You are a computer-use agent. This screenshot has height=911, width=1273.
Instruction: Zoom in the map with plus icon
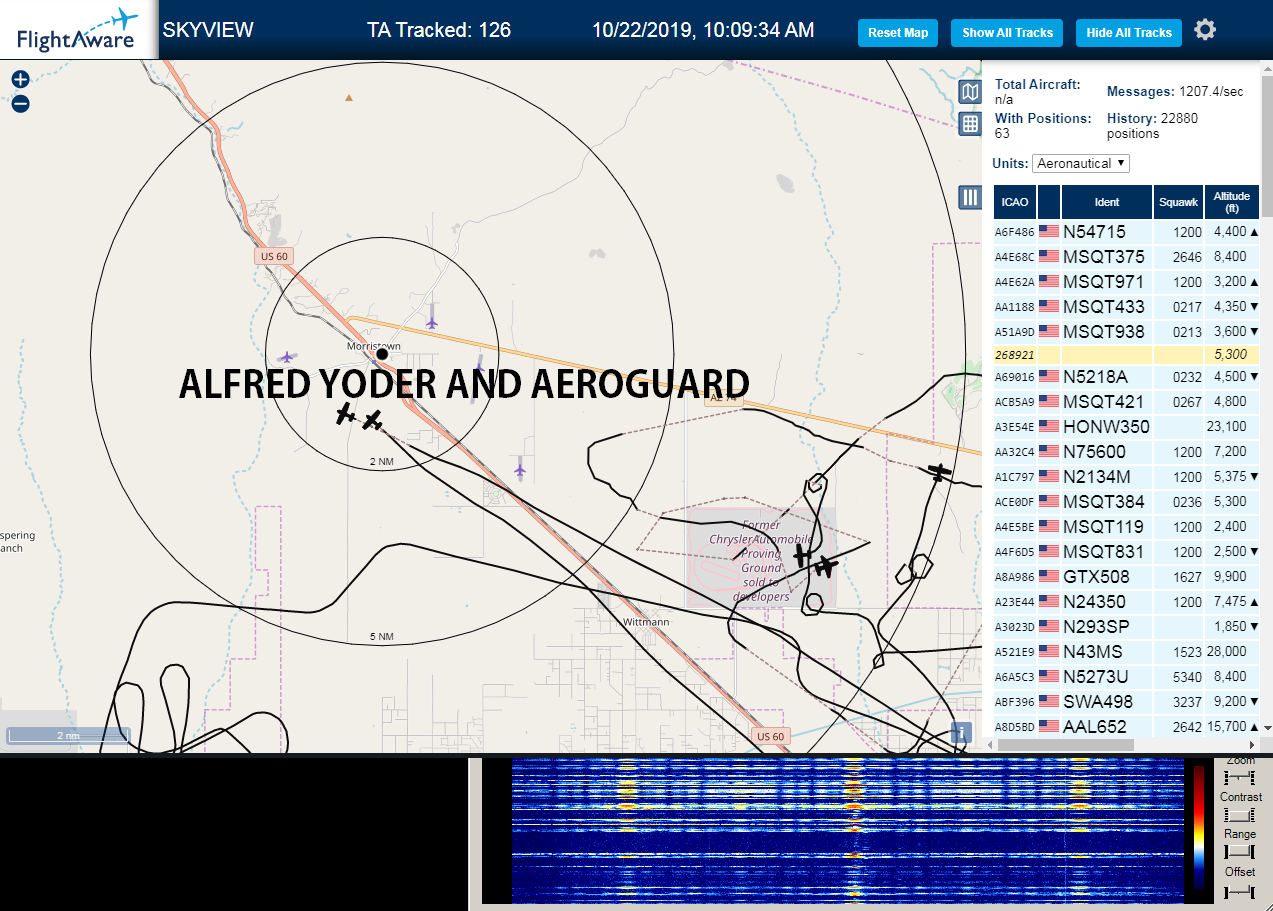coord(20,80)
